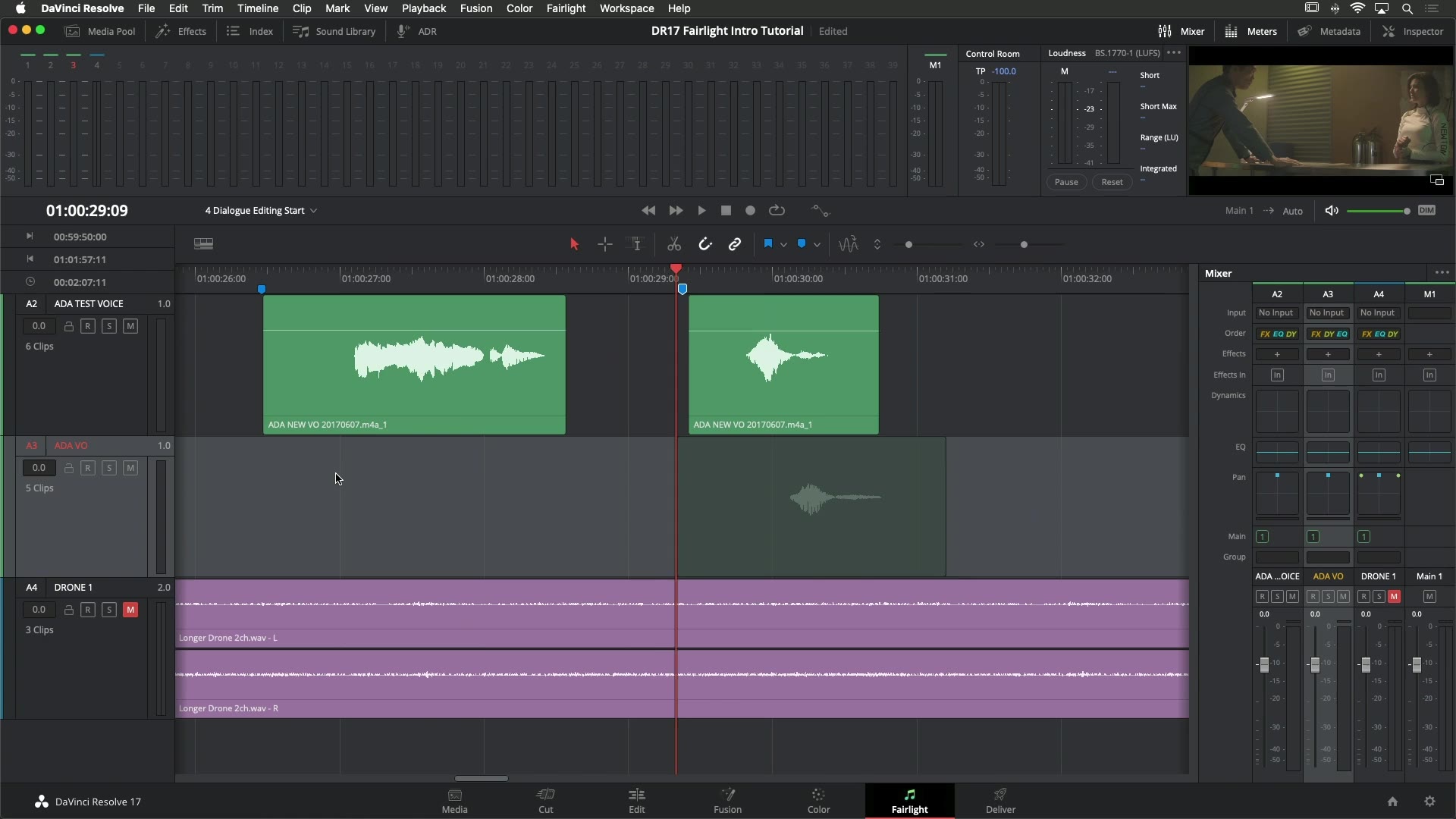Switch to the Edit page
The image size is (1456, 819).
(x=637, y=801)
